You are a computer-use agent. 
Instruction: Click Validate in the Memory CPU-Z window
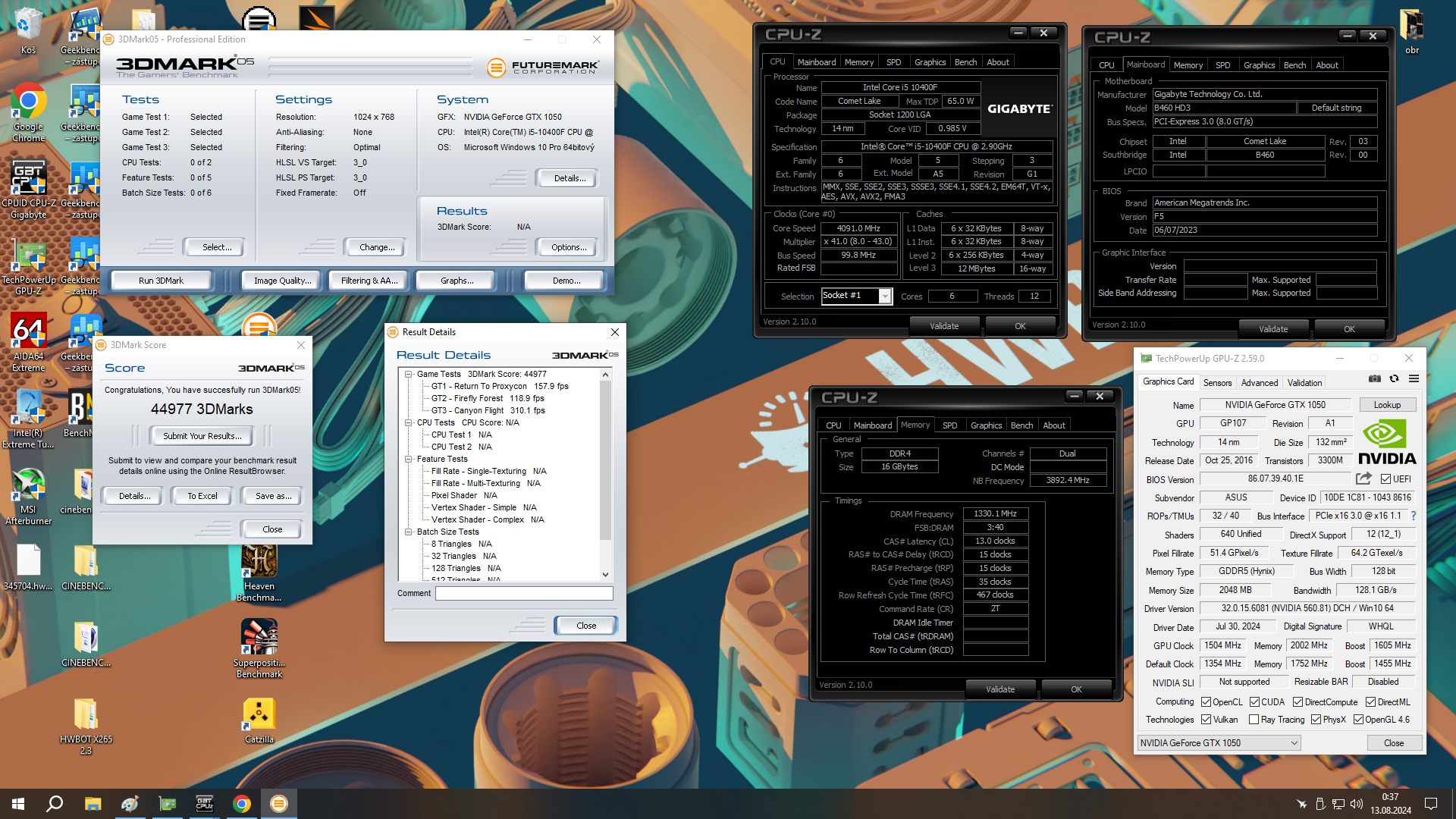coord(1000,689)
